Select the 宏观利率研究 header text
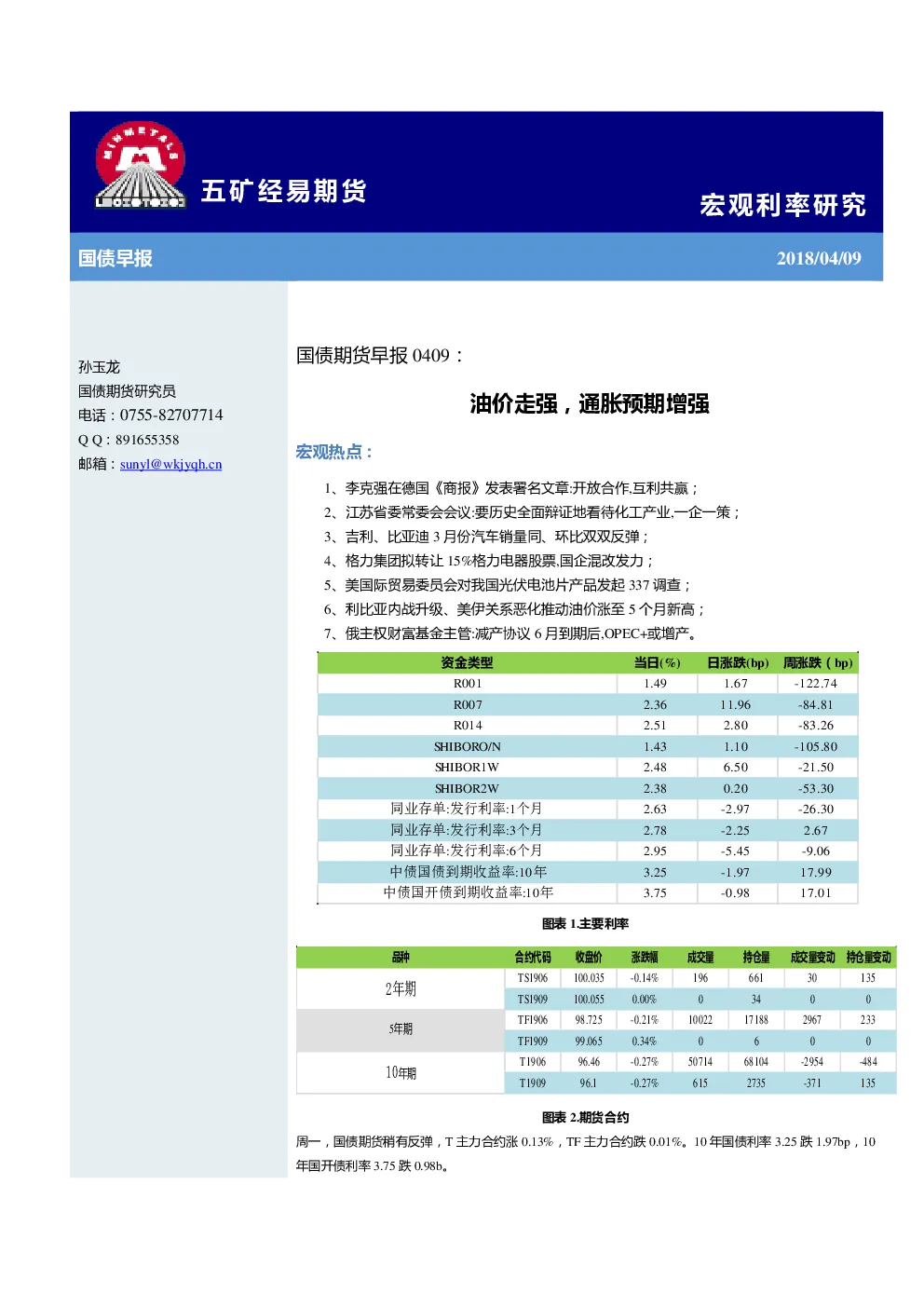 (x=782, y=205)
